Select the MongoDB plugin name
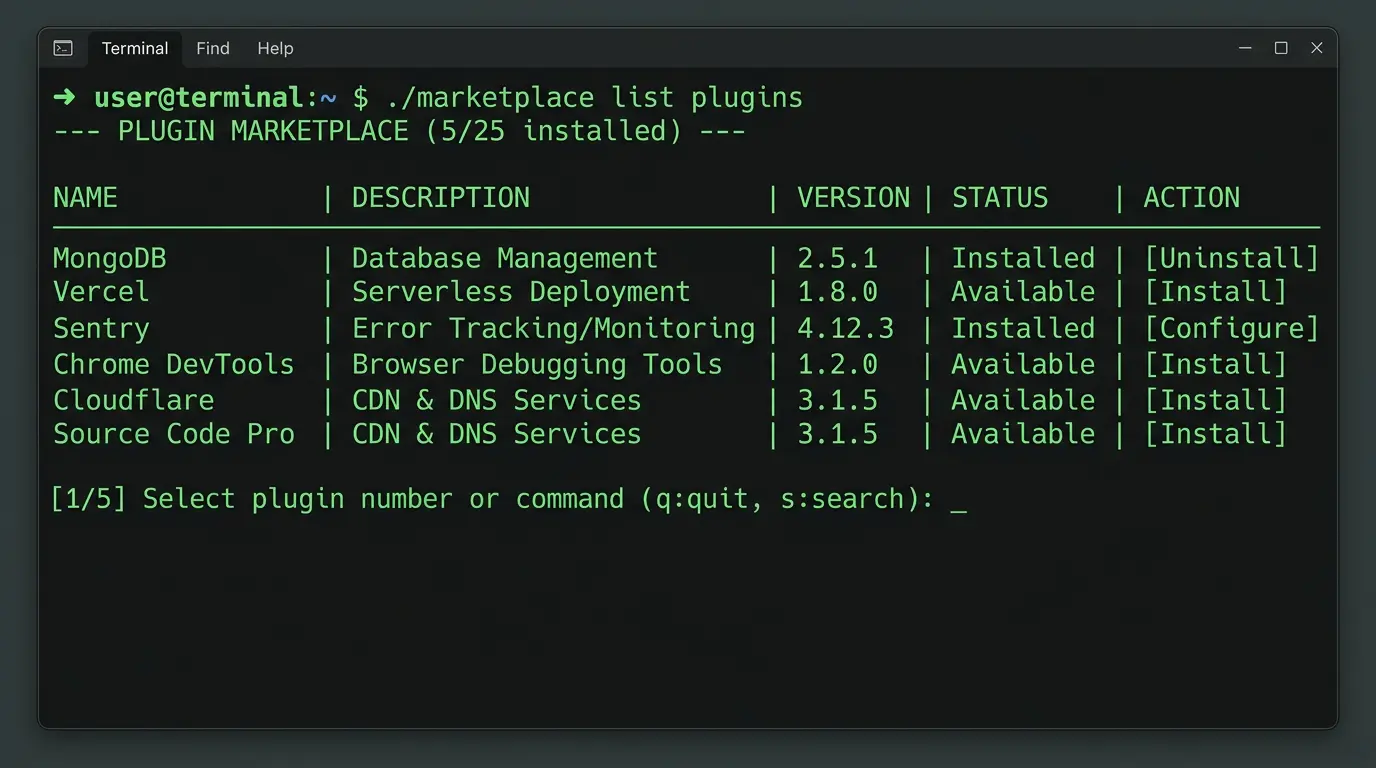 (110, 258)
